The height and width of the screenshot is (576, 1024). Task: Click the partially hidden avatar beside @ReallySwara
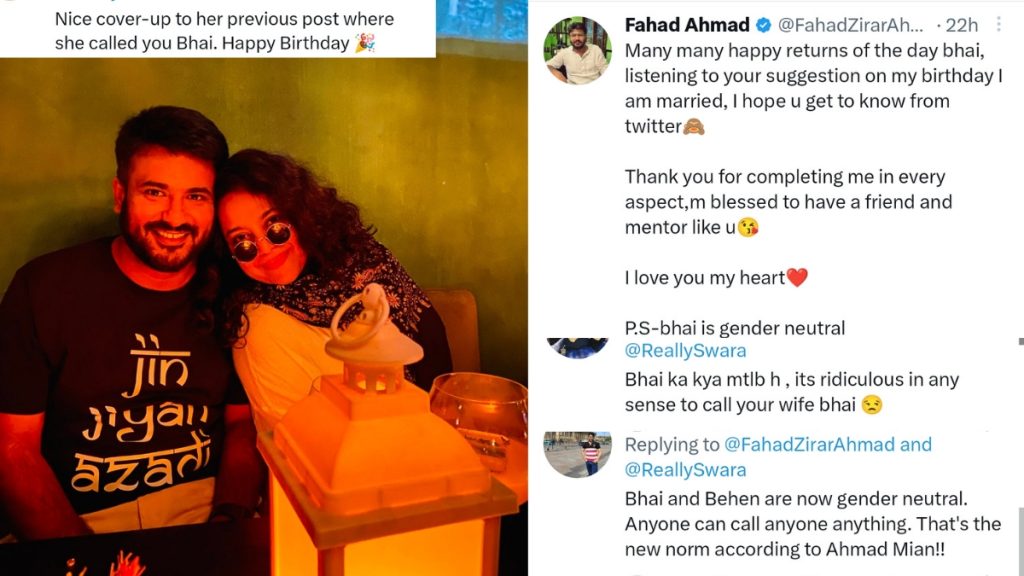577,347
